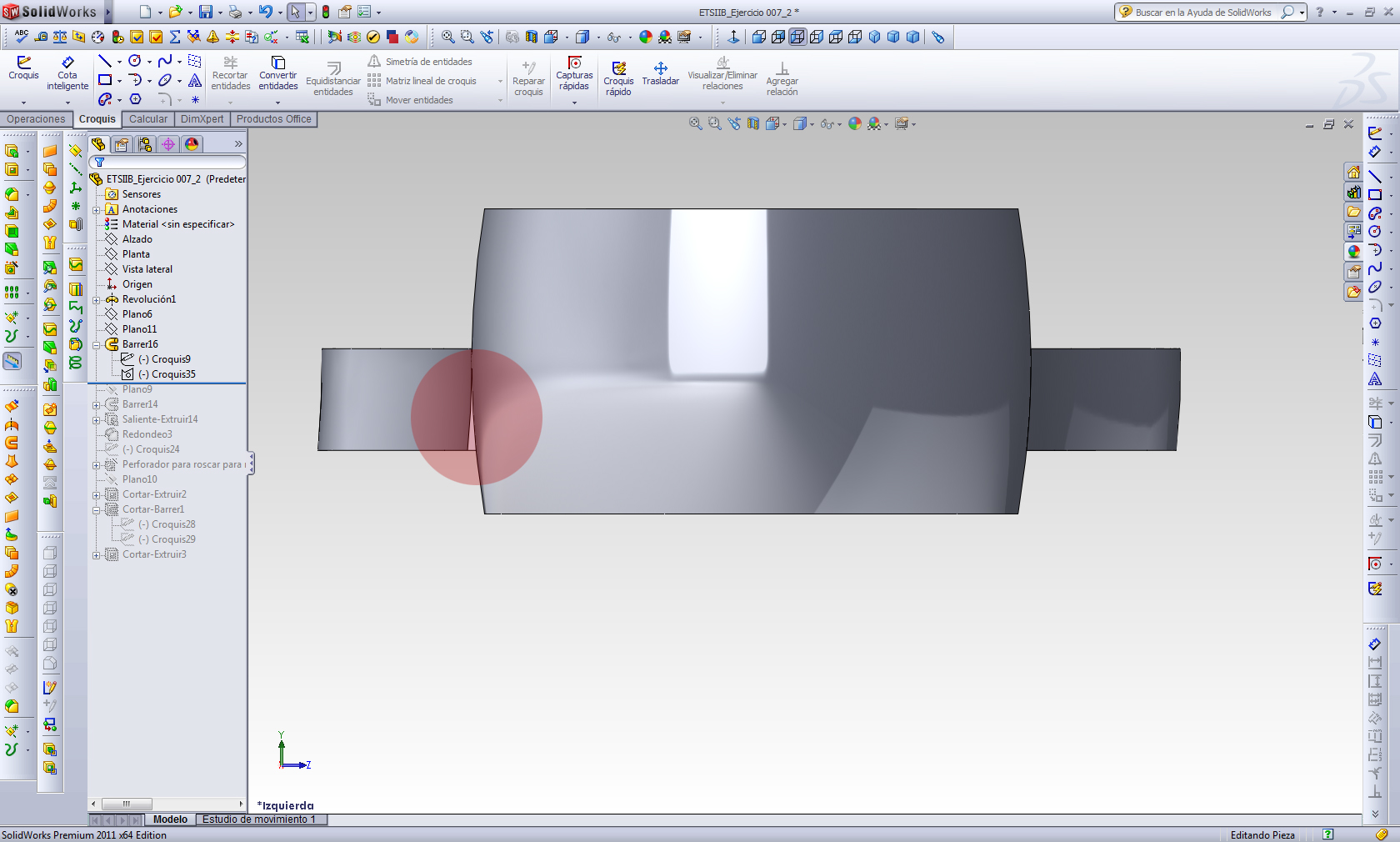Click the New document icon
The image size is (1400, 842).
click(x=146, y=12)
